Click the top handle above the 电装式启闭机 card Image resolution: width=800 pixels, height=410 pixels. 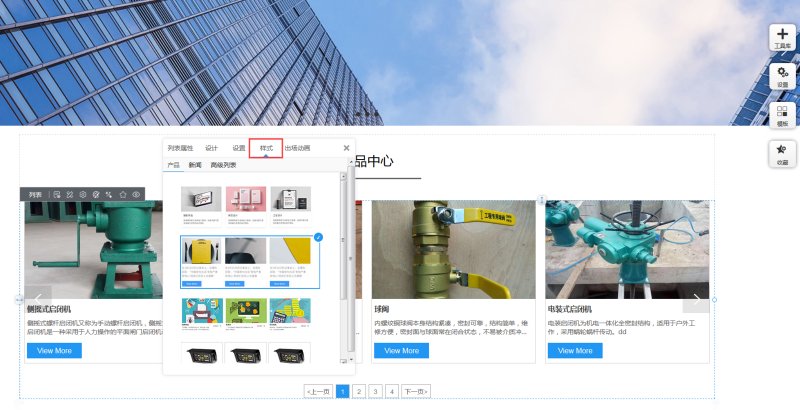[542, 199]
